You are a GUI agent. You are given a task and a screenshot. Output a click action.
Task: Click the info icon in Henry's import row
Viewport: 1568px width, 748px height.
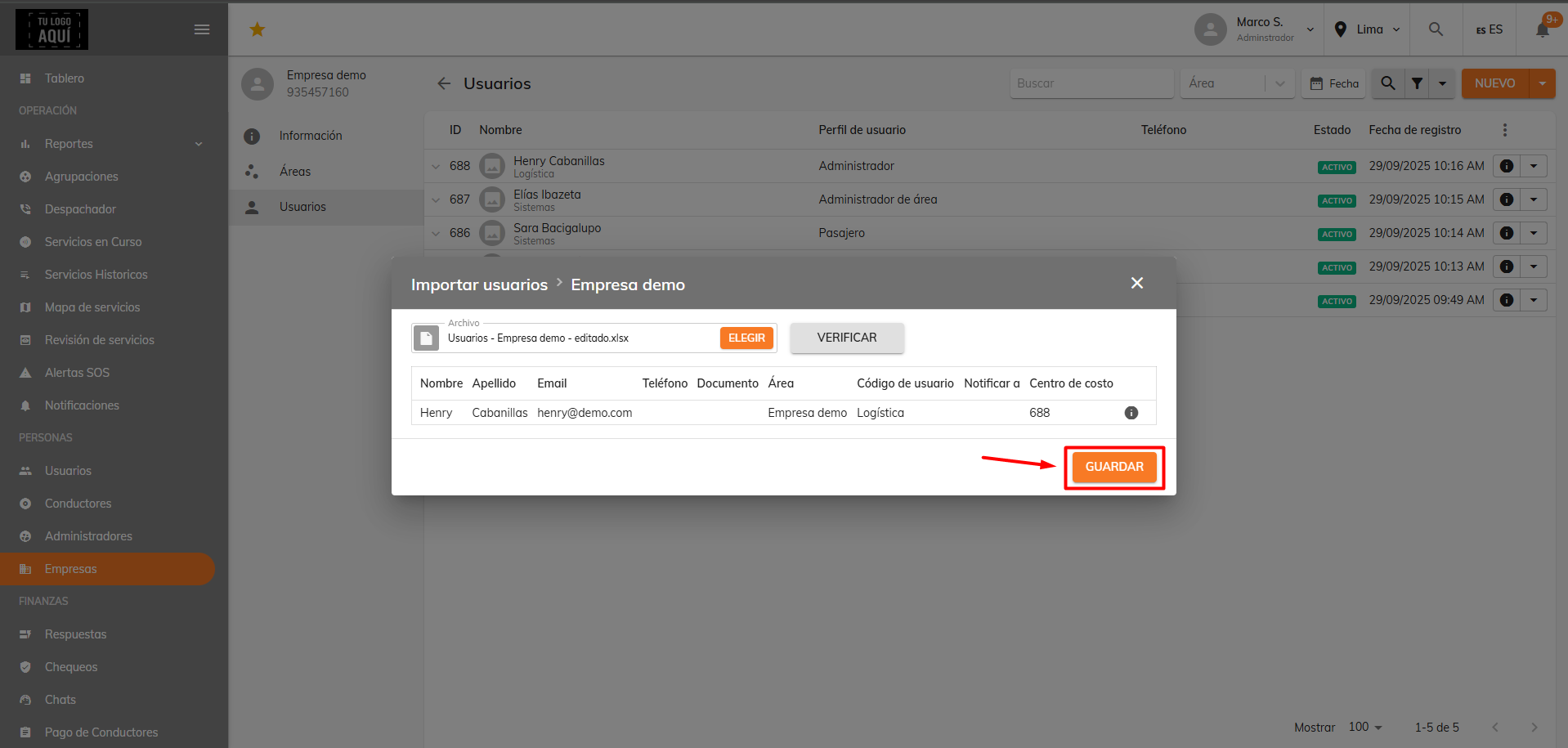[x=1131, y=413]
